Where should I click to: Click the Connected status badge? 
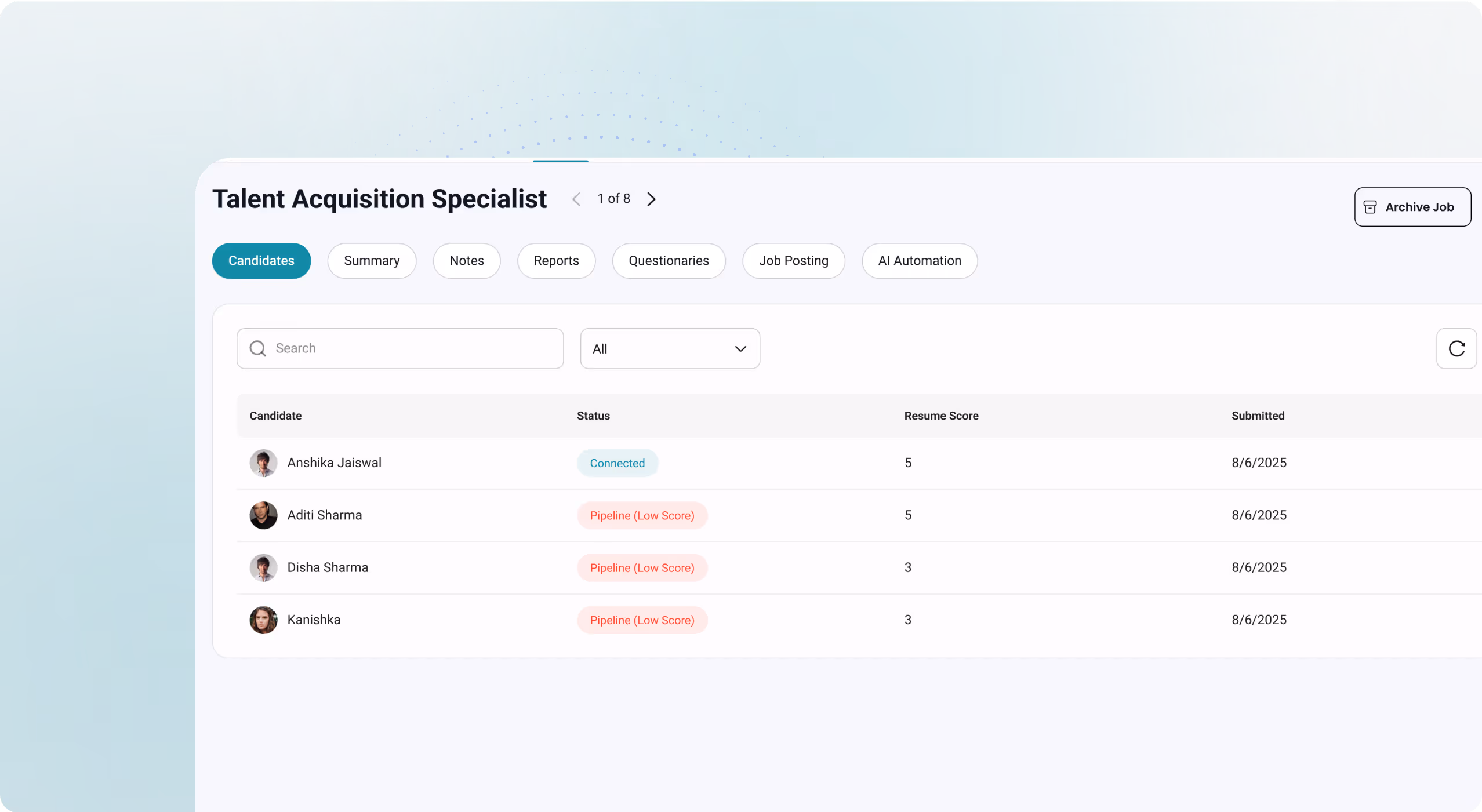click(617, 463)
